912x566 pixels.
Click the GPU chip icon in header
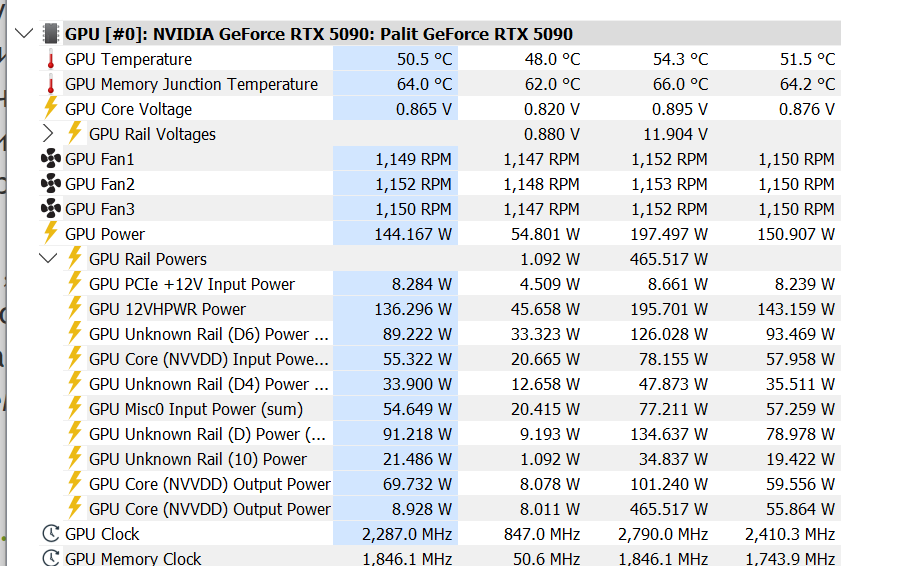pyautogui.click(x=51, y=34)
